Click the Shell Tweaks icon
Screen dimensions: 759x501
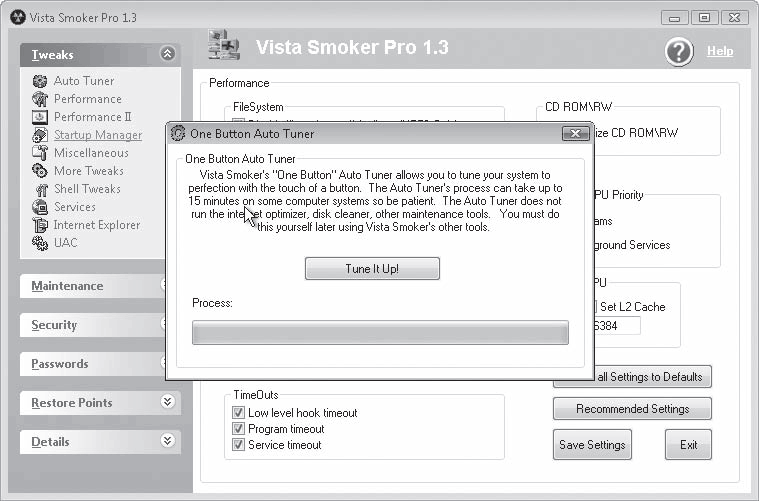click(42, 190)
